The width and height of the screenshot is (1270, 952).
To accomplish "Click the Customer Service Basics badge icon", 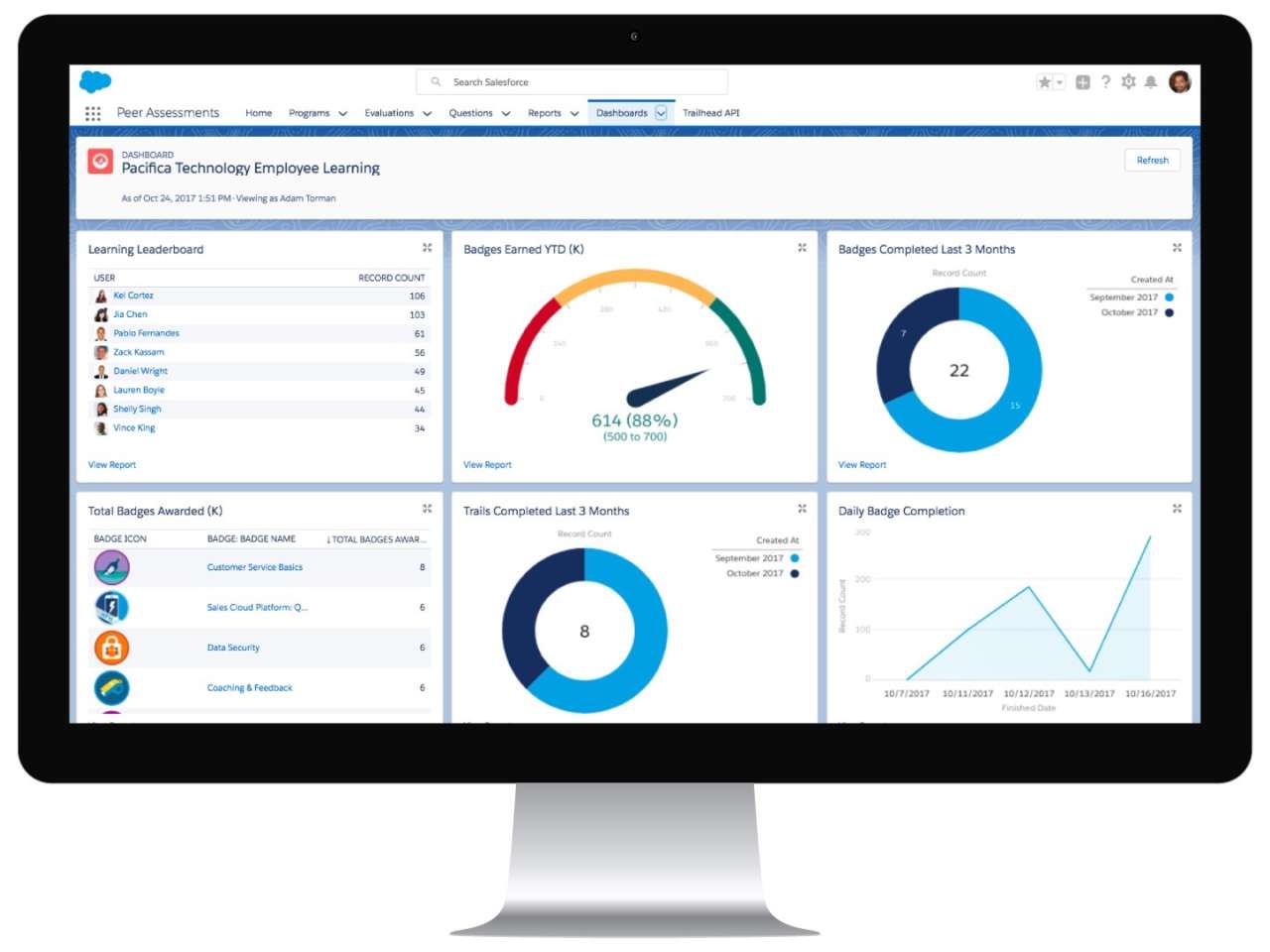I will pyautogui.click(x=112, y=567).
